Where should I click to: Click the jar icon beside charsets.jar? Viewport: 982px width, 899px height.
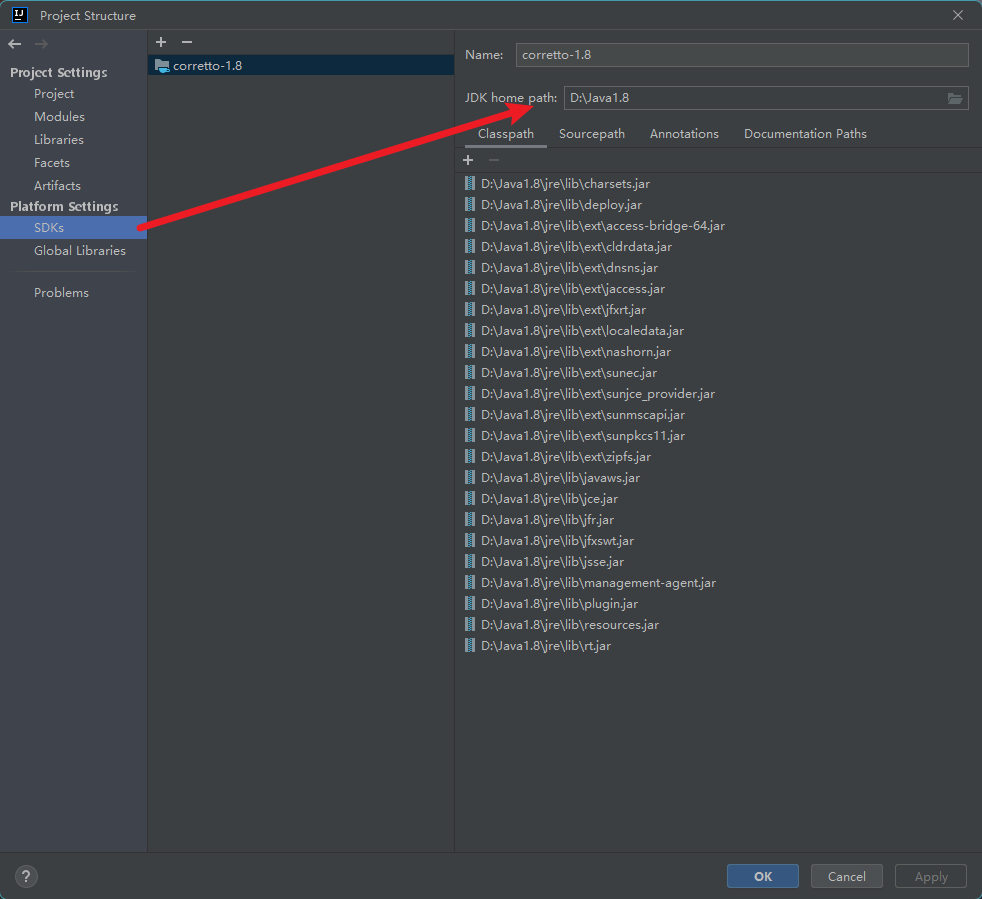point(470,184)
